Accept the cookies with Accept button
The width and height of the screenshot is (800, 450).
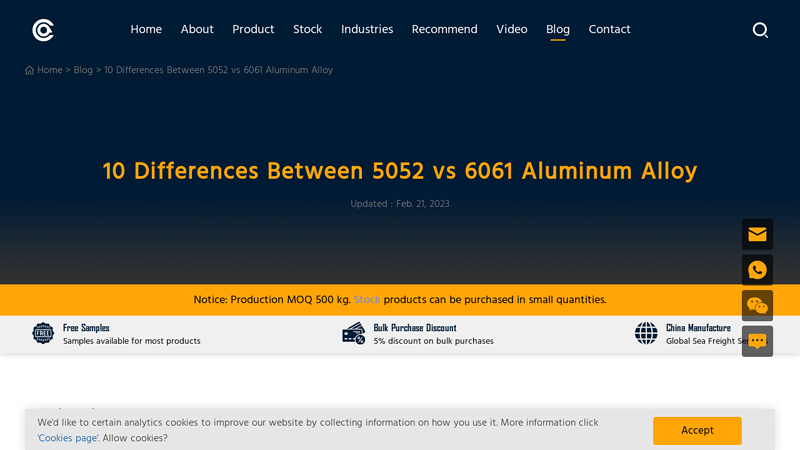697,431
